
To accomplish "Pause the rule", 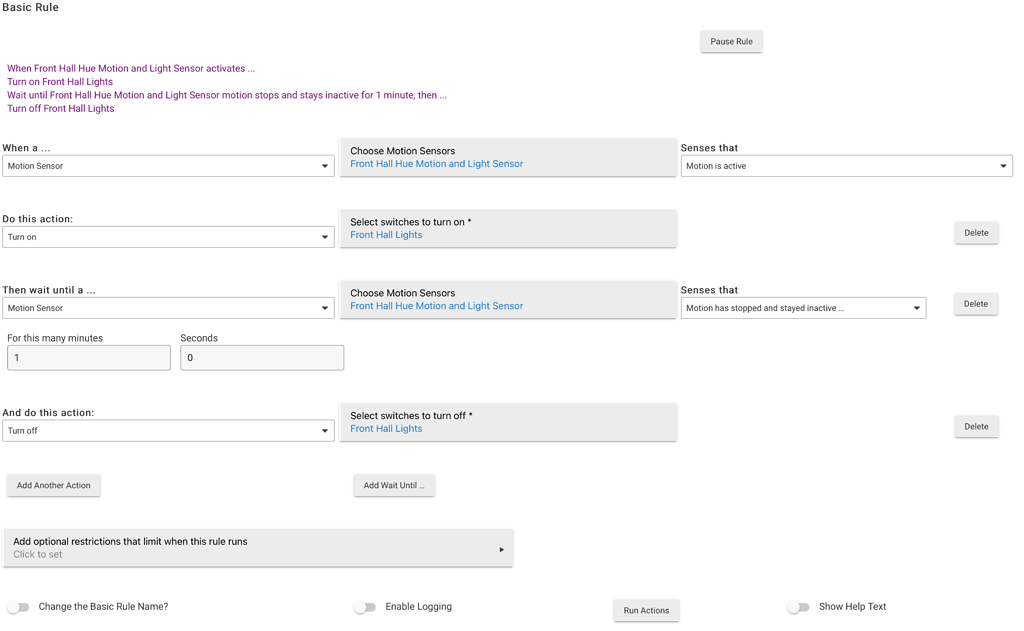I will tap(731, 41).
